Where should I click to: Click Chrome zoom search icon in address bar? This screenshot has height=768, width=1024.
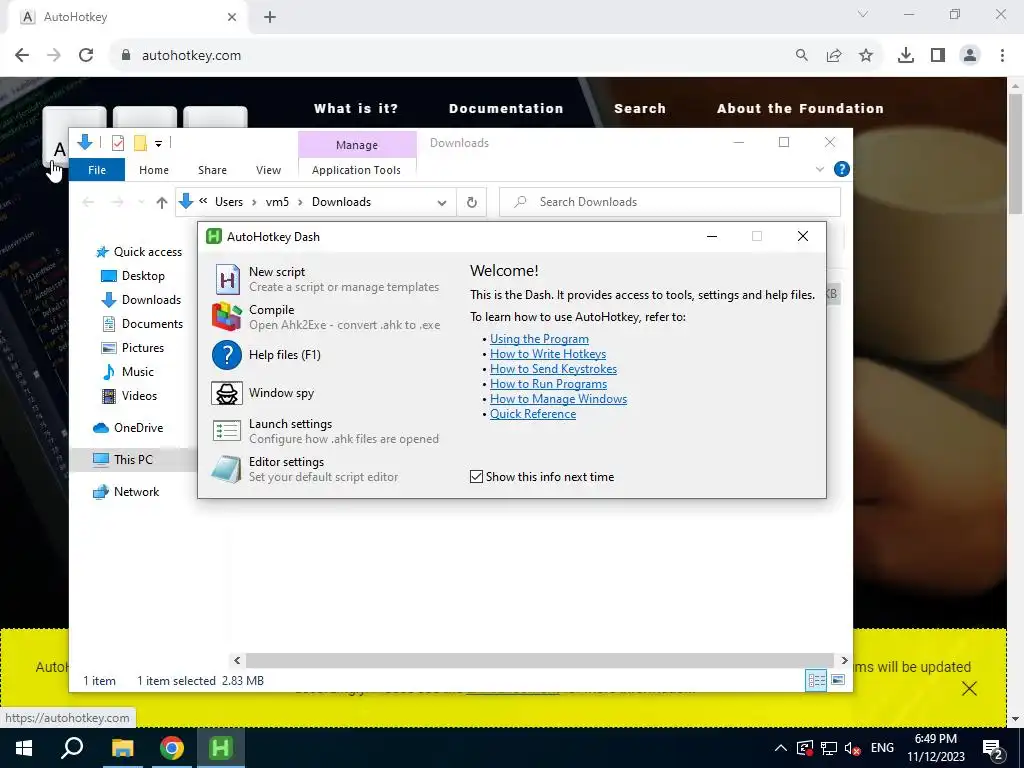802,56
